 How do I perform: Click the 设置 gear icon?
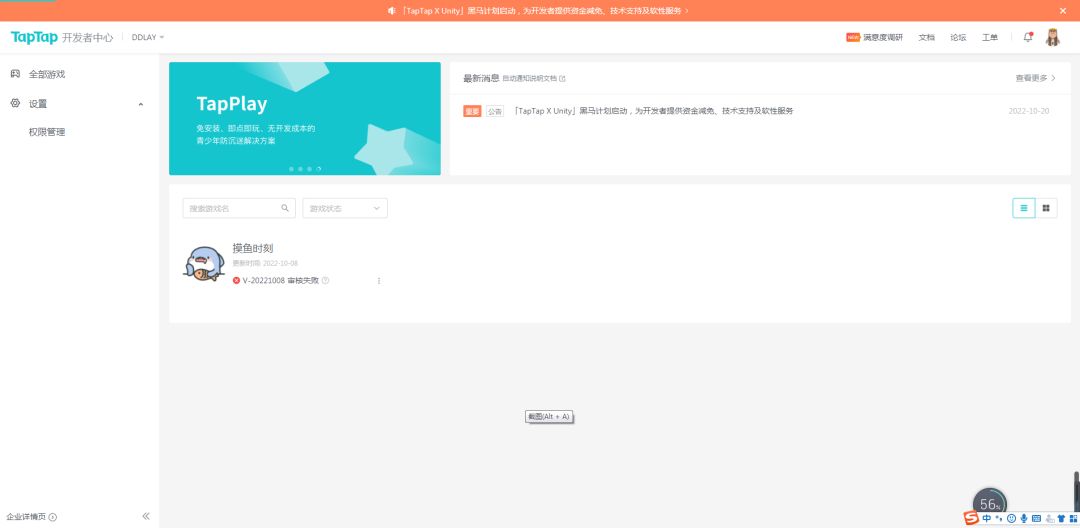tap(15, 103)
